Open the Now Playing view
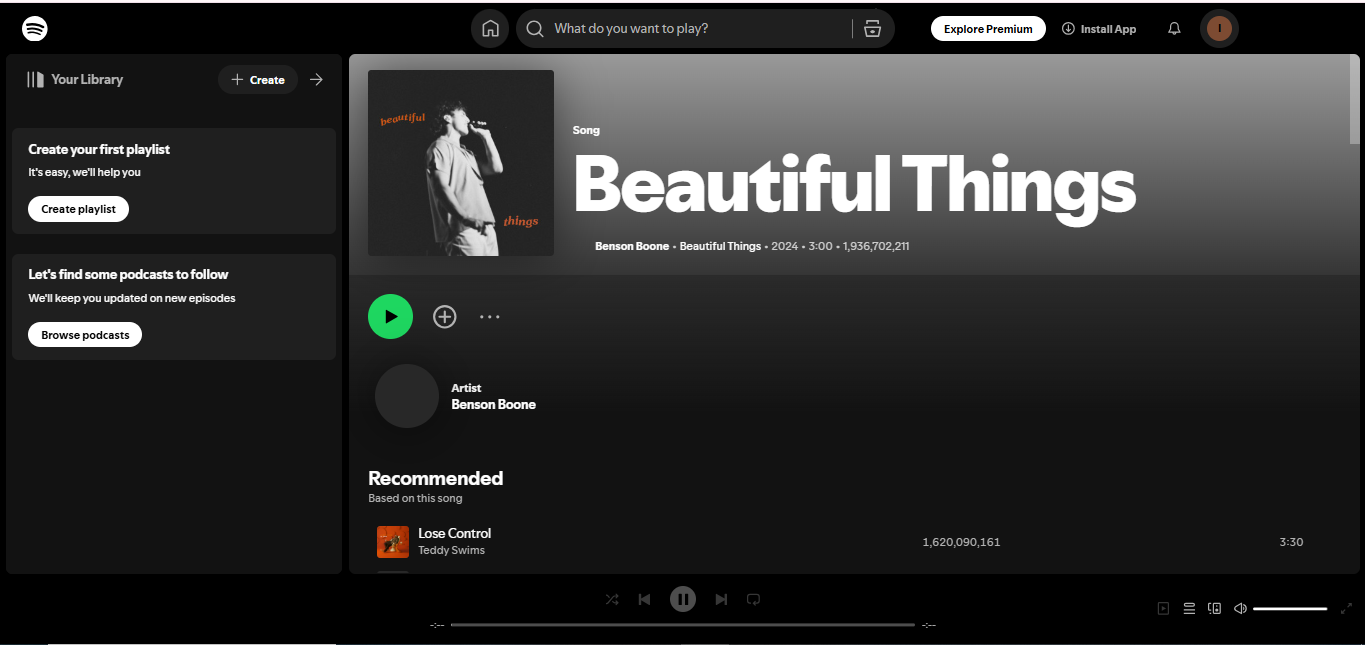Viewport: 1365px width, 645px height. [1163, 608]
